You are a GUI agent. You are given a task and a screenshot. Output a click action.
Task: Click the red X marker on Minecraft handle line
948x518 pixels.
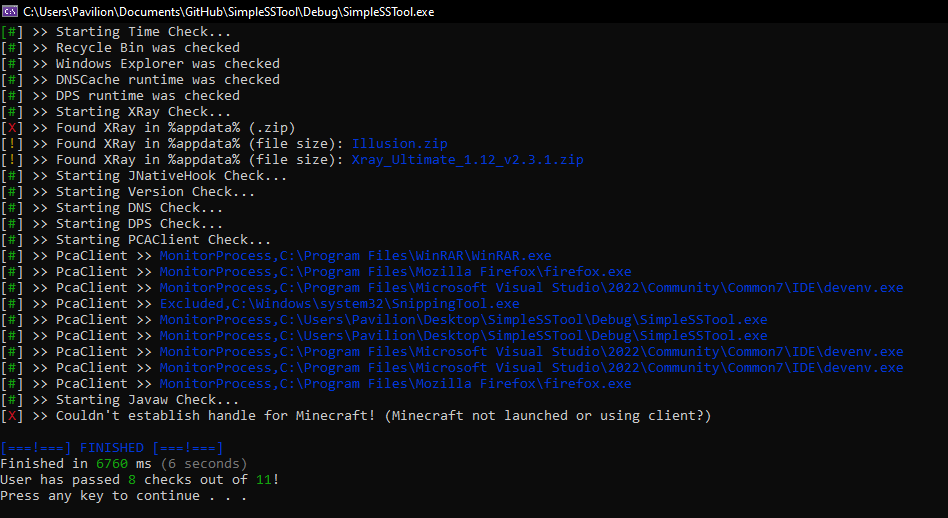pyautogui.click(x=11, y=416)
